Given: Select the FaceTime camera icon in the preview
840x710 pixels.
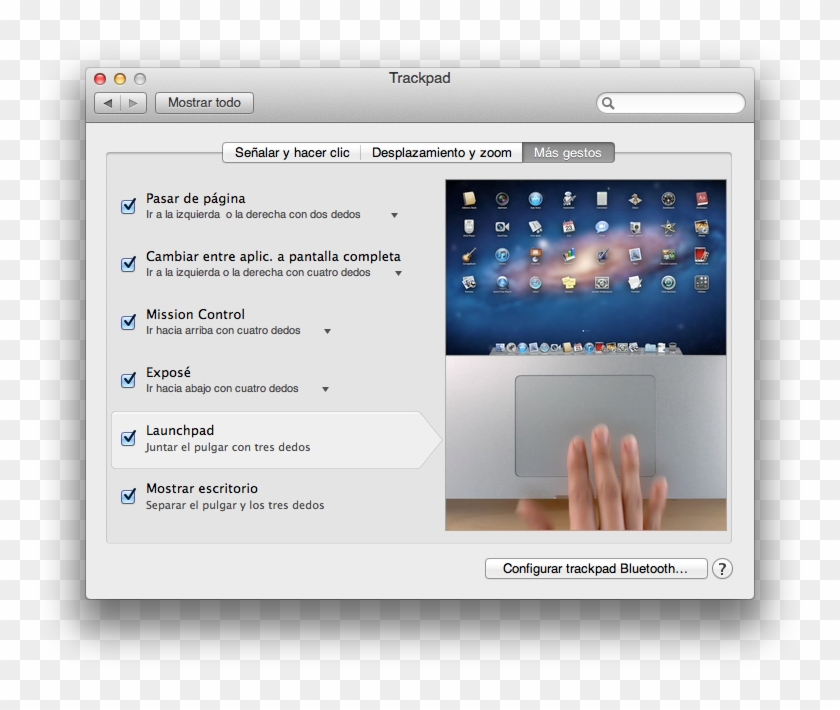Looking at the screenshot, I should [x=500, y=226].
